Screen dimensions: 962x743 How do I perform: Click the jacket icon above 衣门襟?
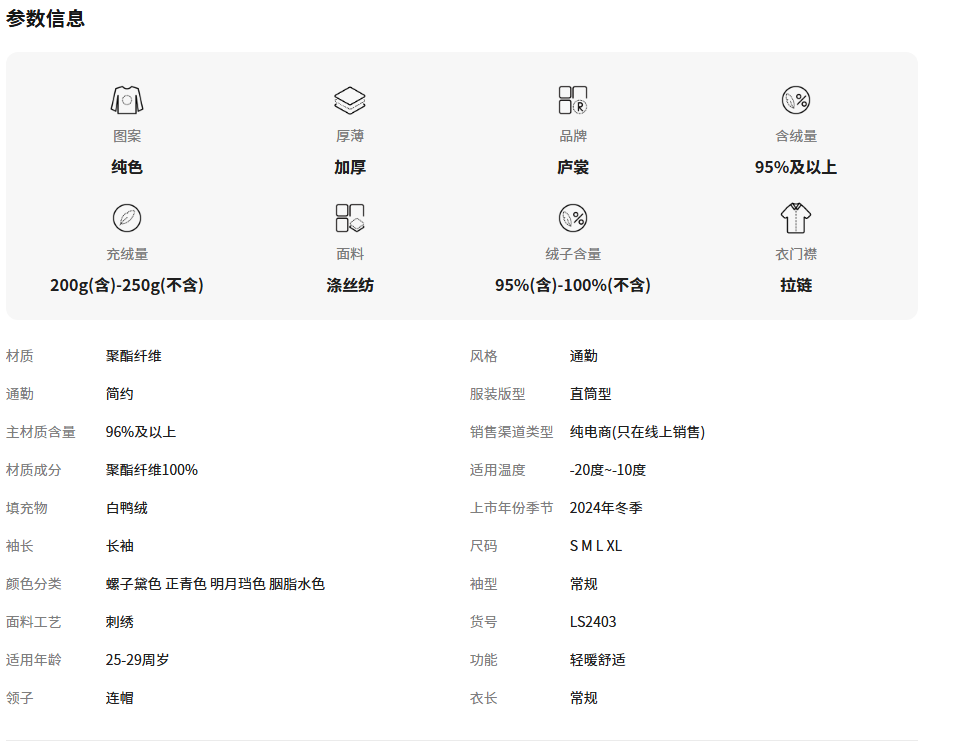tap(796, 218)
